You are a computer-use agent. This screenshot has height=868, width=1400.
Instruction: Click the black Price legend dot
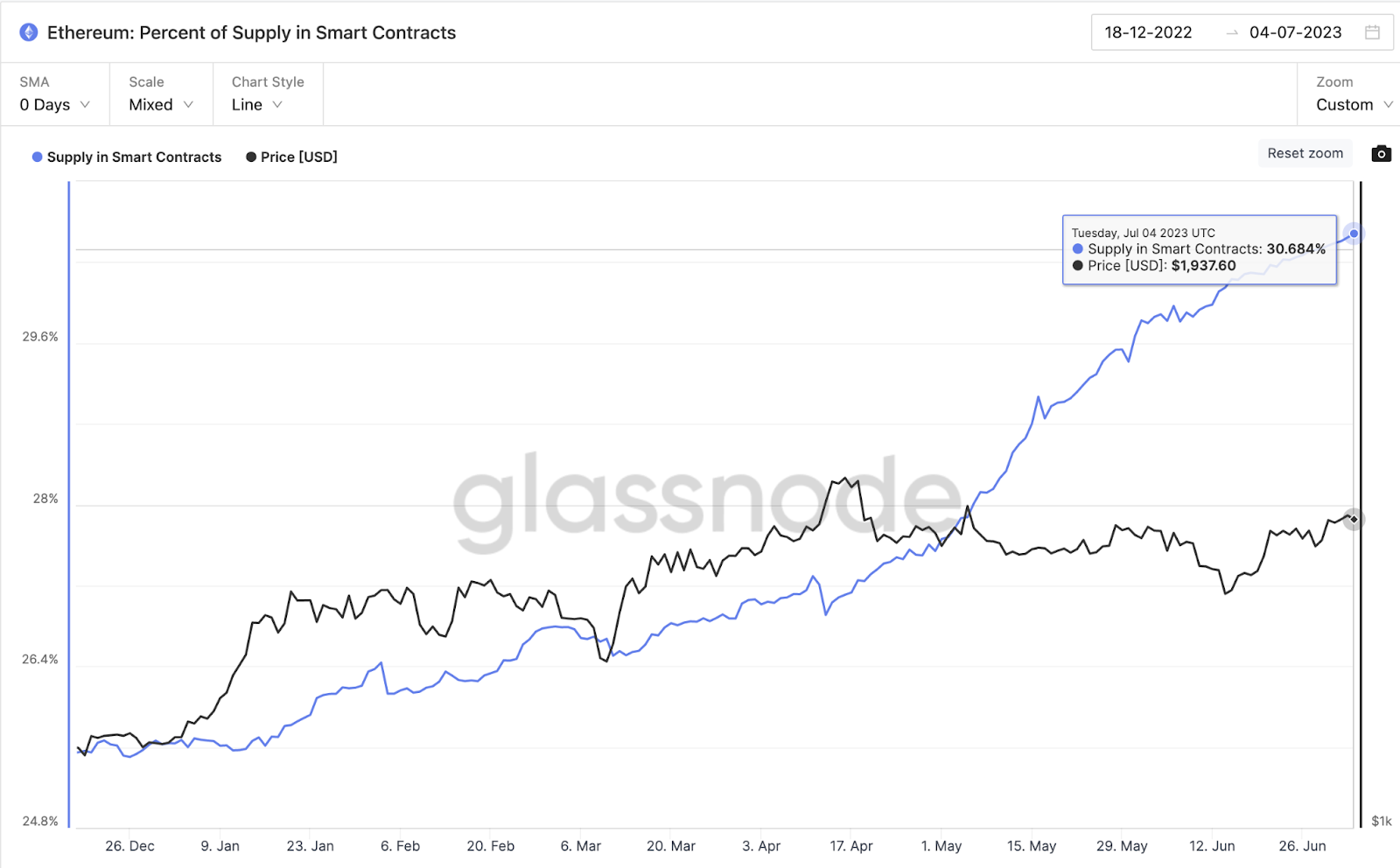point(251,157)
